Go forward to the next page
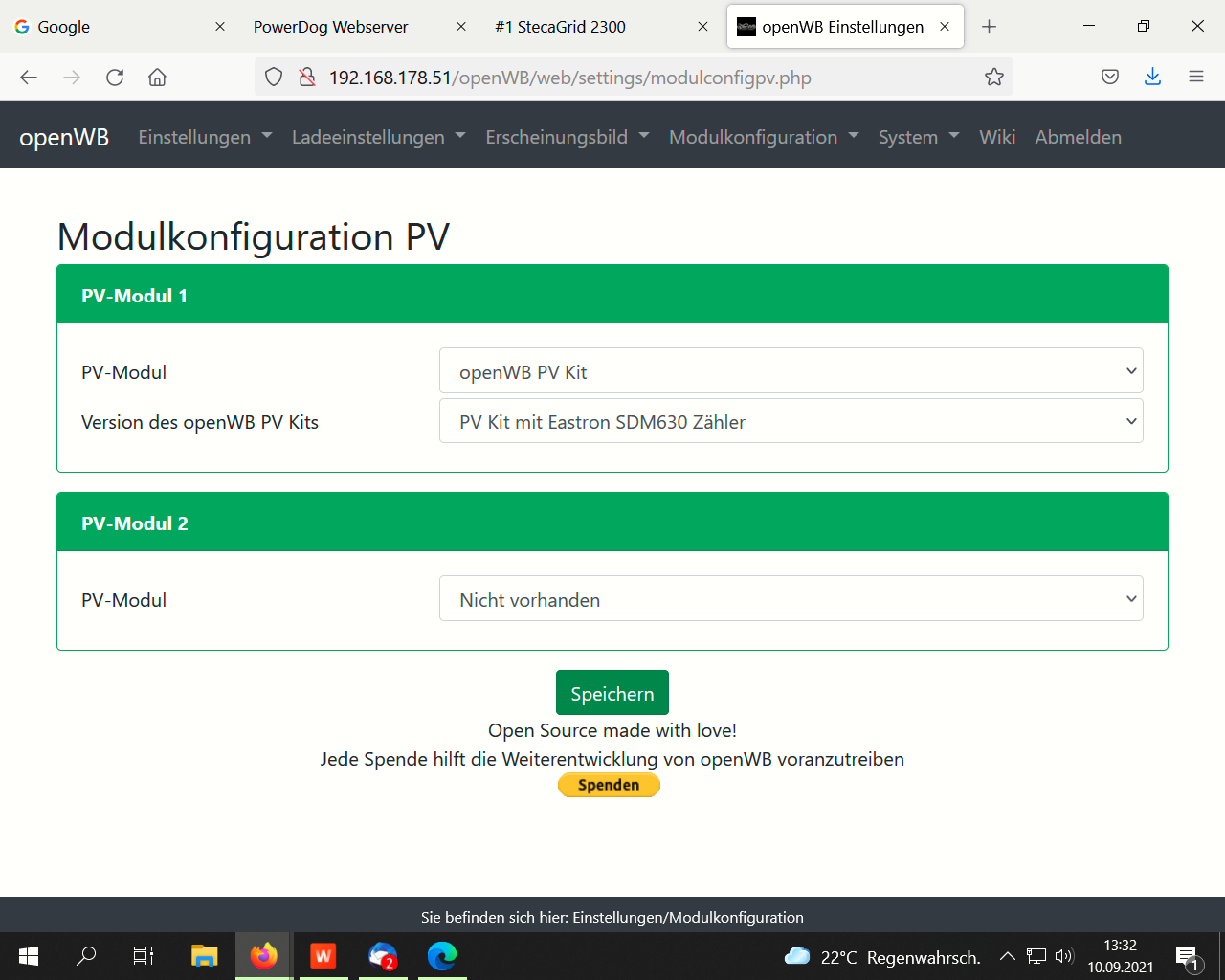1225x980 pixels. point(72,78)
